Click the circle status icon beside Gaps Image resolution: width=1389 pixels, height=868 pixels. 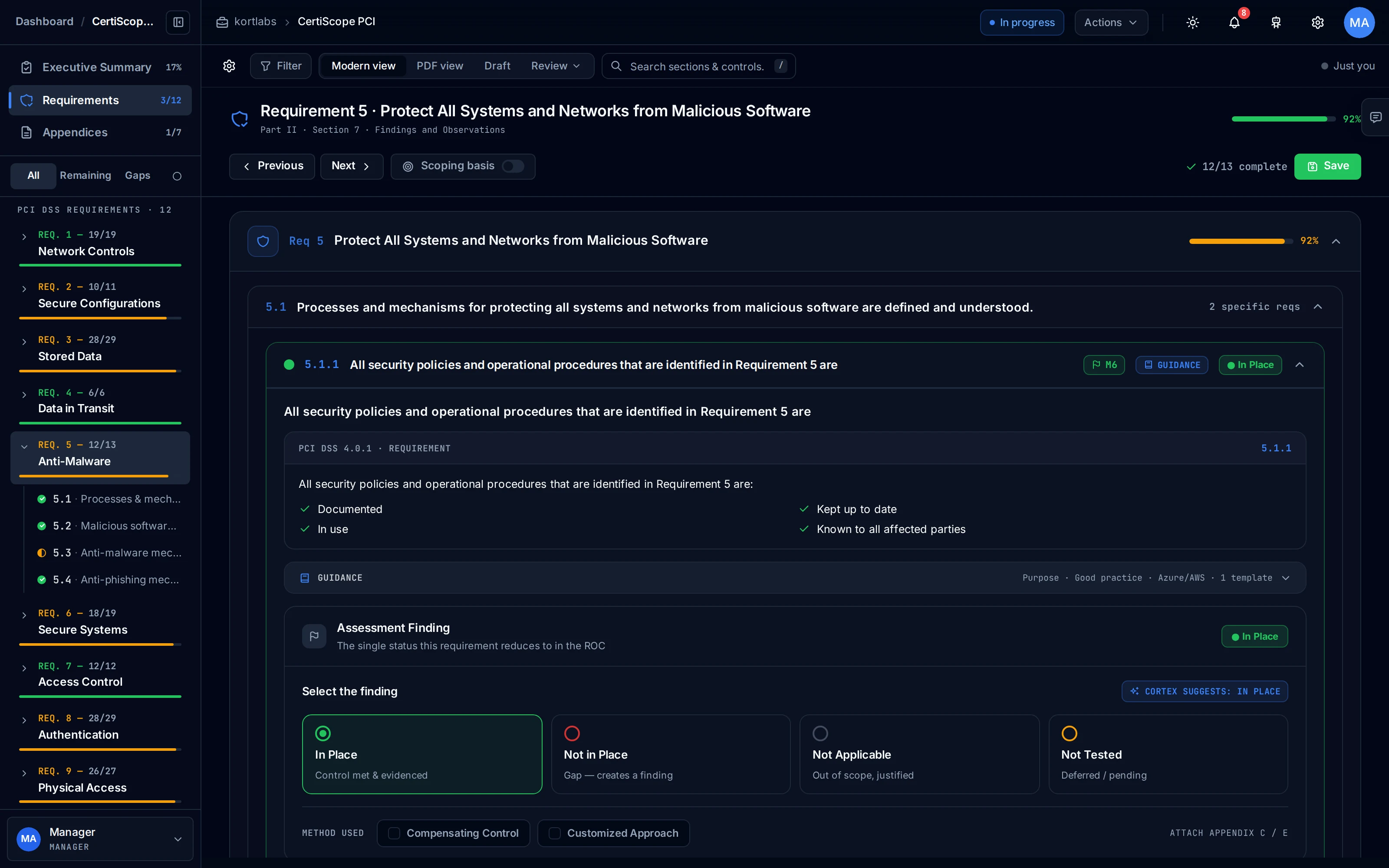coord(177,176)
